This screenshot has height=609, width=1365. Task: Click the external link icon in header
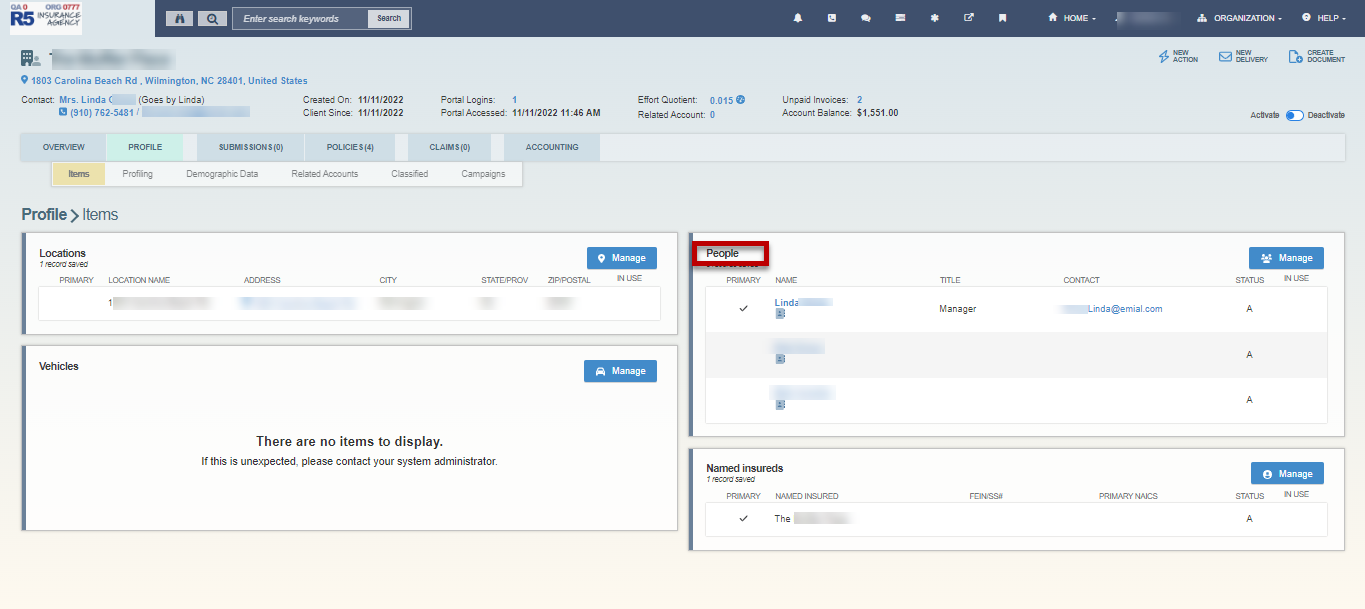coord(968,18)
